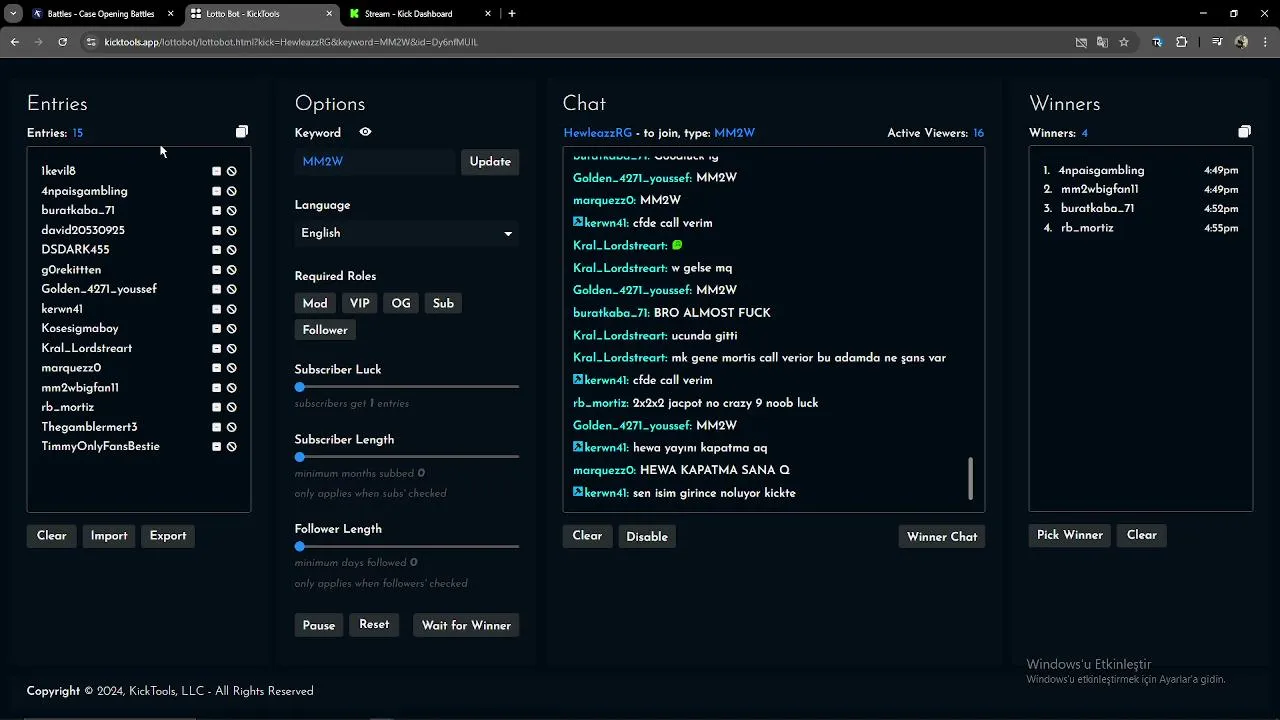Ban g0rekittten using its block icon
This screenshot has height=720, width=1280.
pyautogui.click(x=231, y=270)
